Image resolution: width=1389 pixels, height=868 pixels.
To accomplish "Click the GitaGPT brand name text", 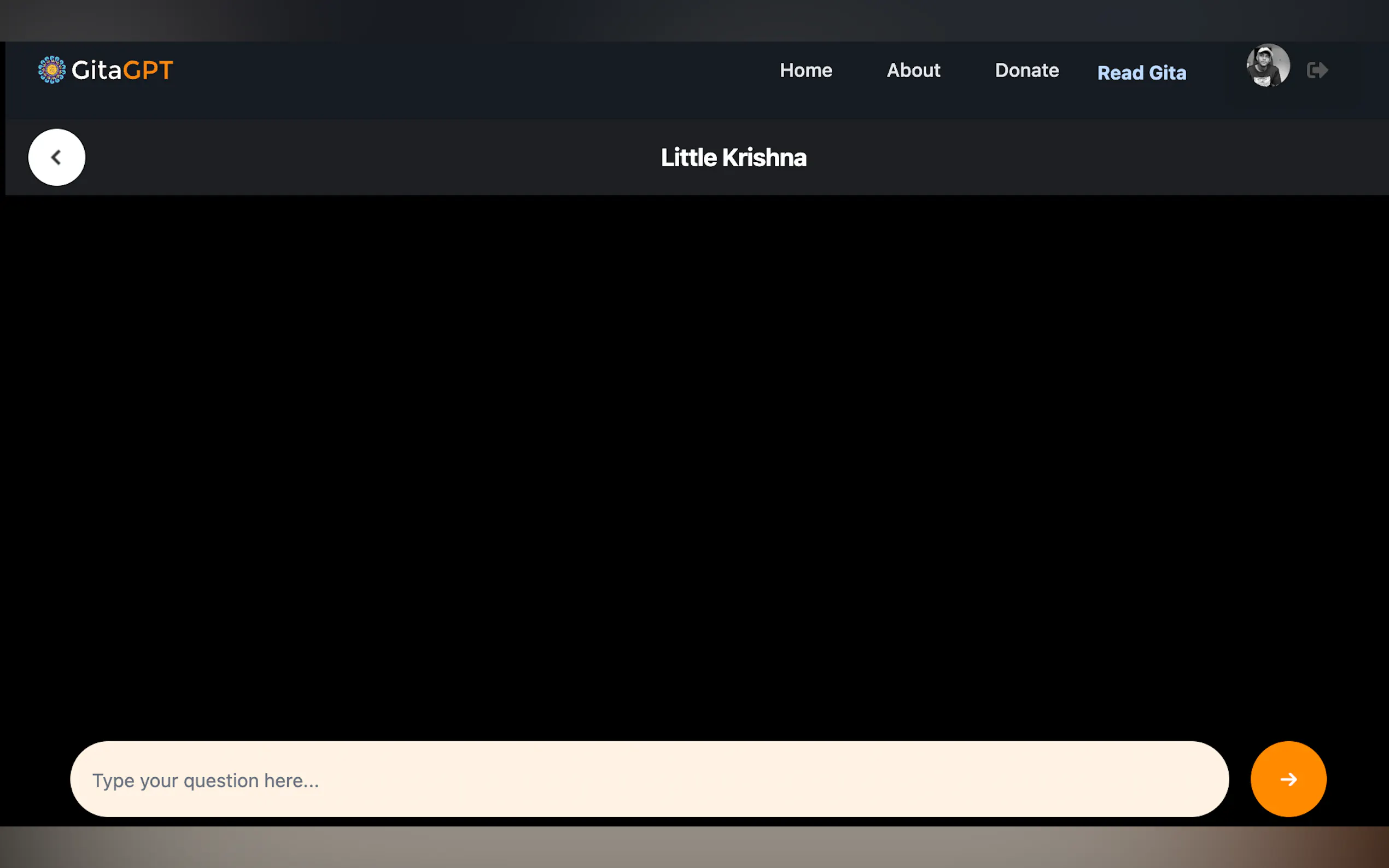I will pyautogui.click(x=122, y=70).
